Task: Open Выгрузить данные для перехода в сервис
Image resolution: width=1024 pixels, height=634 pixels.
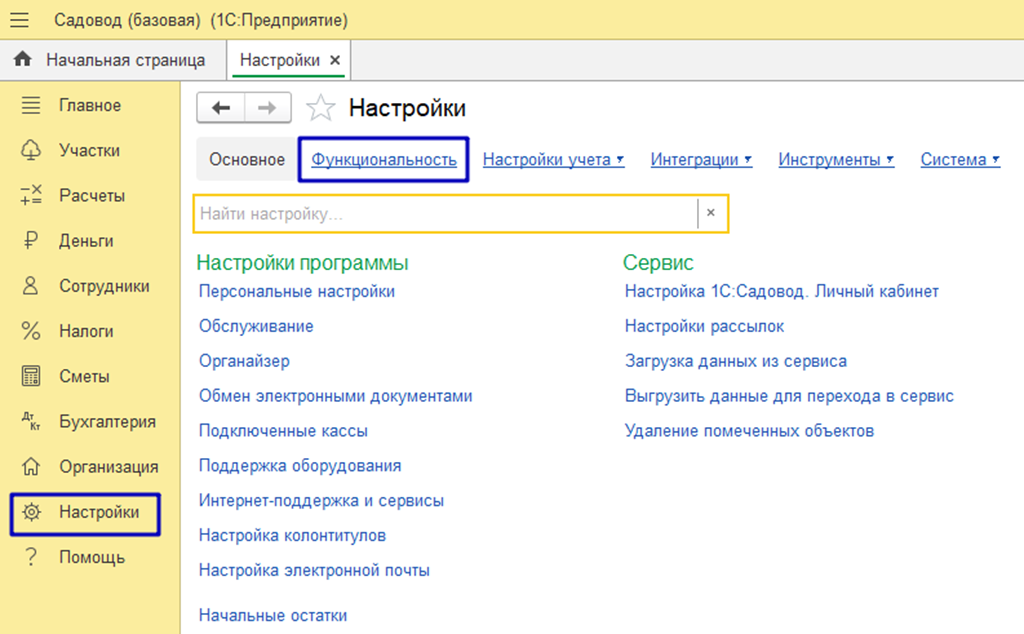Action: (790, 396)
